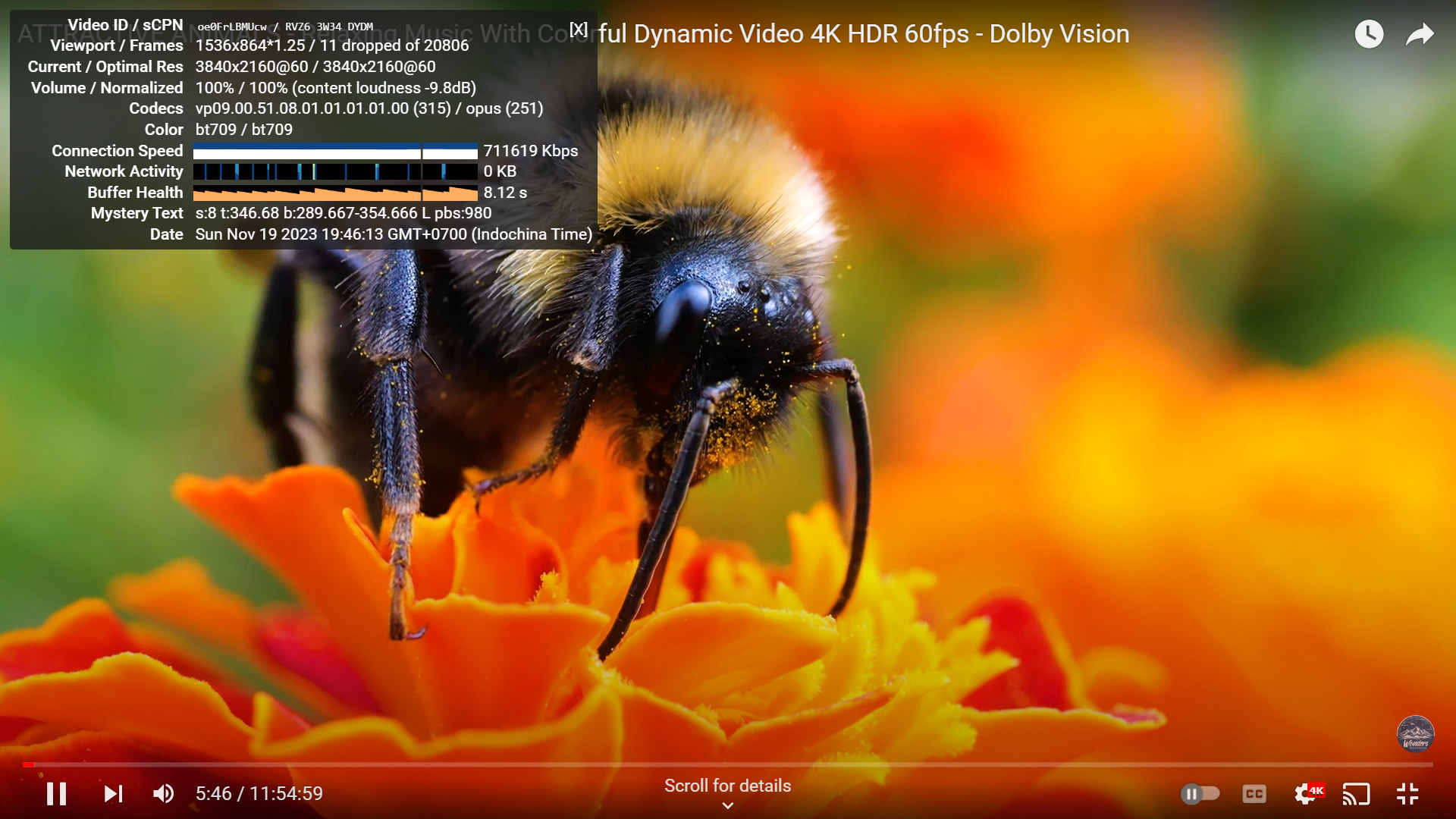The height and width of the screenshot is (819, 1456).
Task: Skip to the next video
Action: (x=113, y=794)
